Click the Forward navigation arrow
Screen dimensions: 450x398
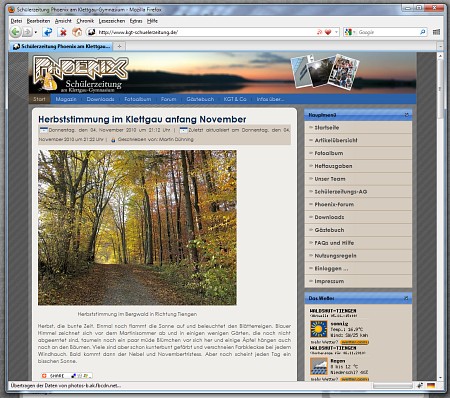[x=27, y=32]
